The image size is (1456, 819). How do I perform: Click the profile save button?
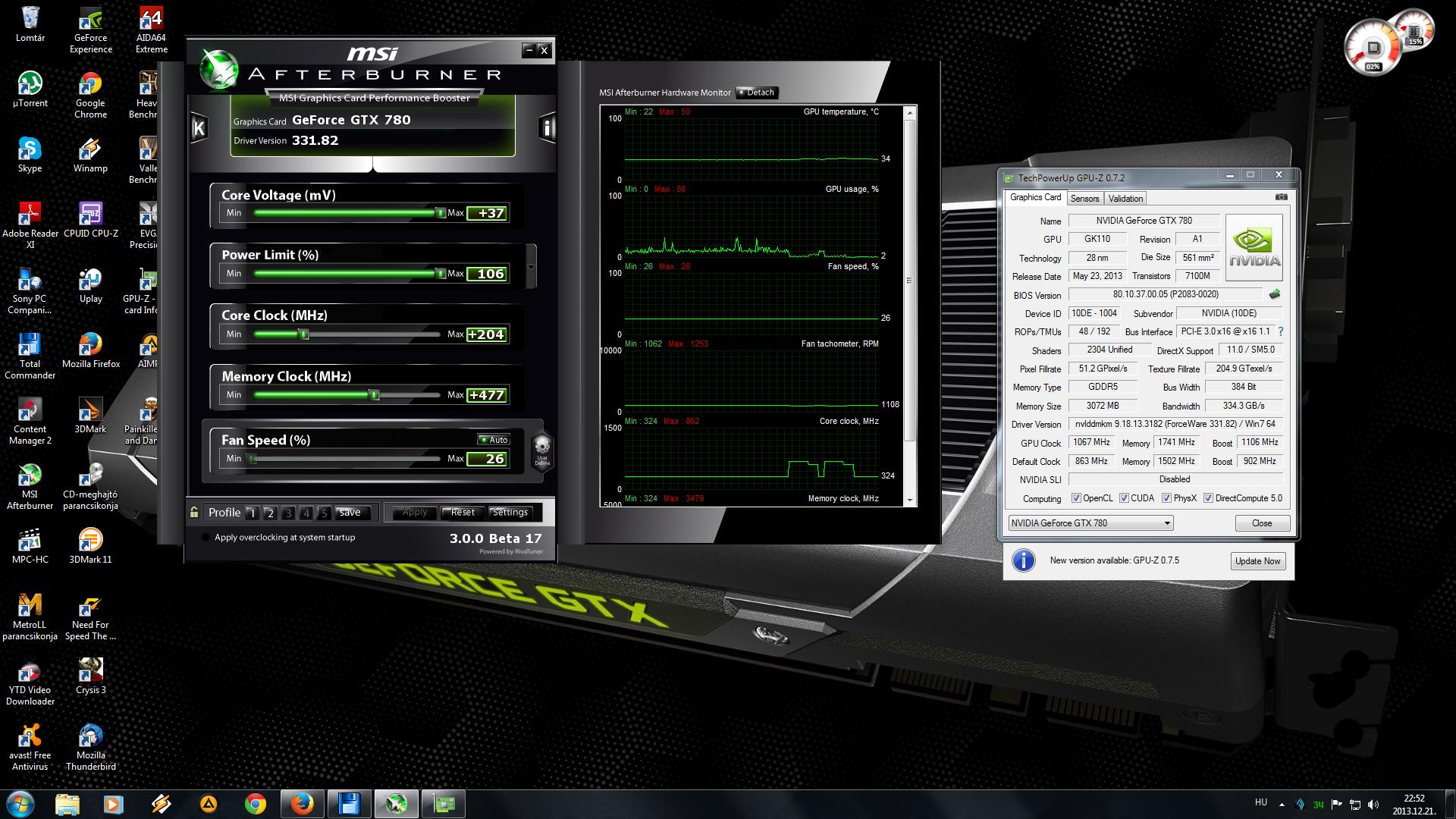350,513
